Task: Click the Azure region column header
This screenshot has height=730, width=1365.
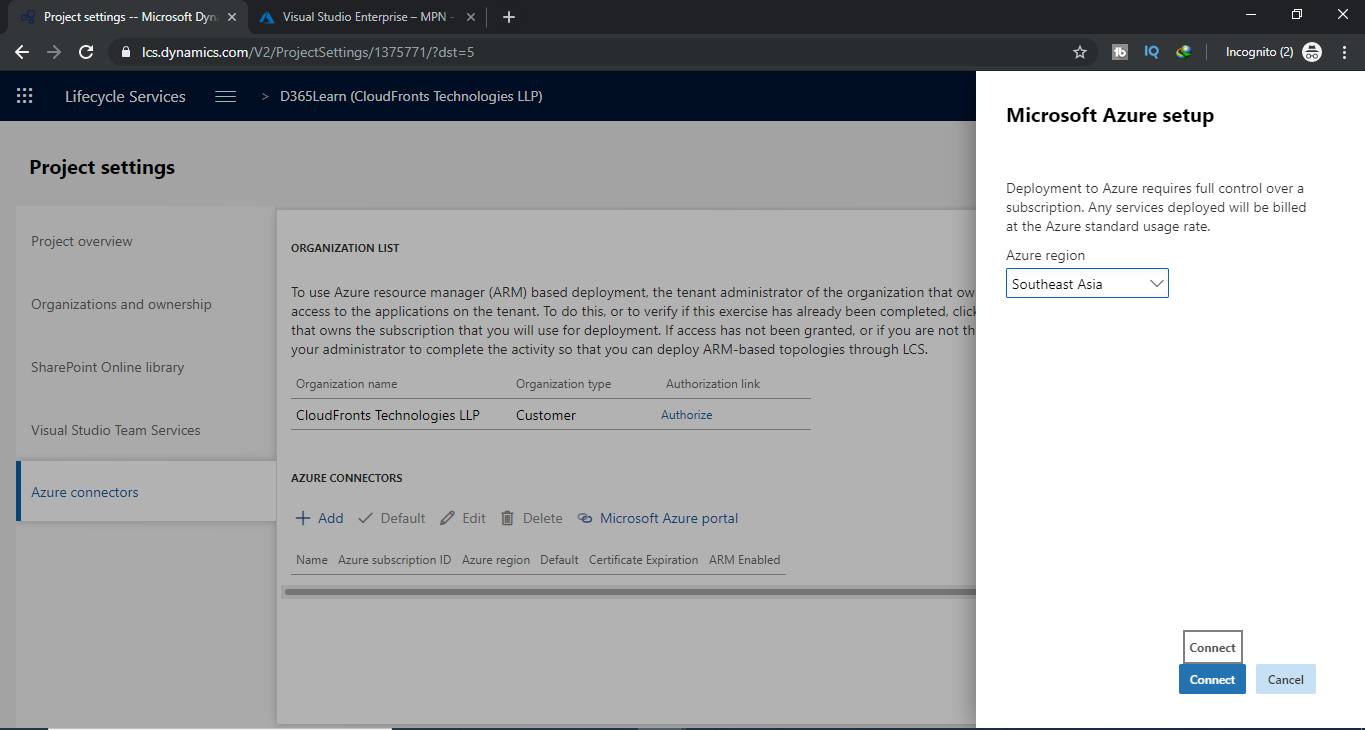Action: coord(496,560)
